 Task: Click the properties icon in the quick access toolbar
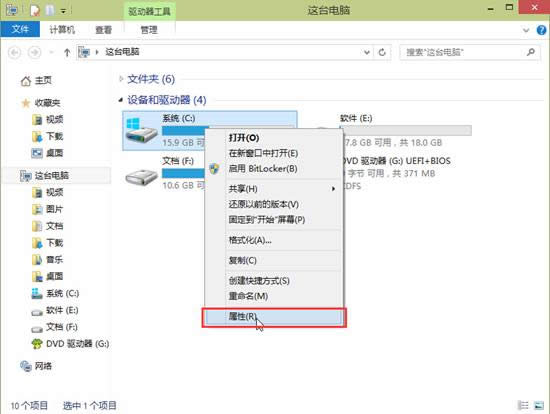(35, 11)
